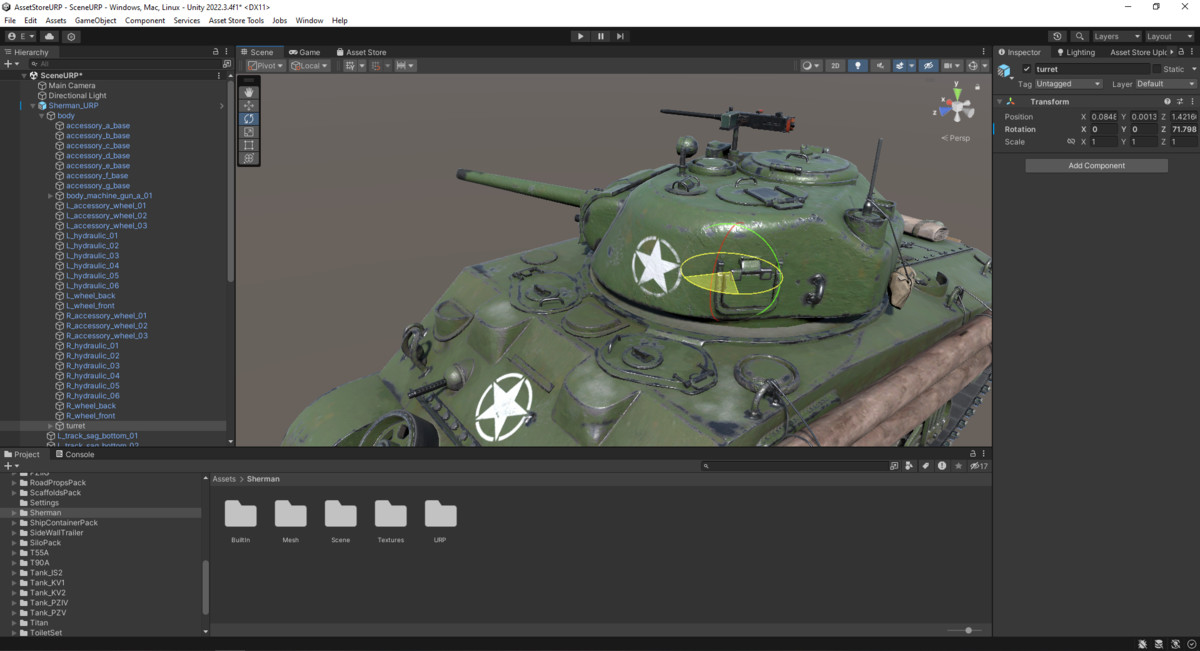Lock the Inspector panel
This screenshot has height=651, width=1200.
[1179, 52]
